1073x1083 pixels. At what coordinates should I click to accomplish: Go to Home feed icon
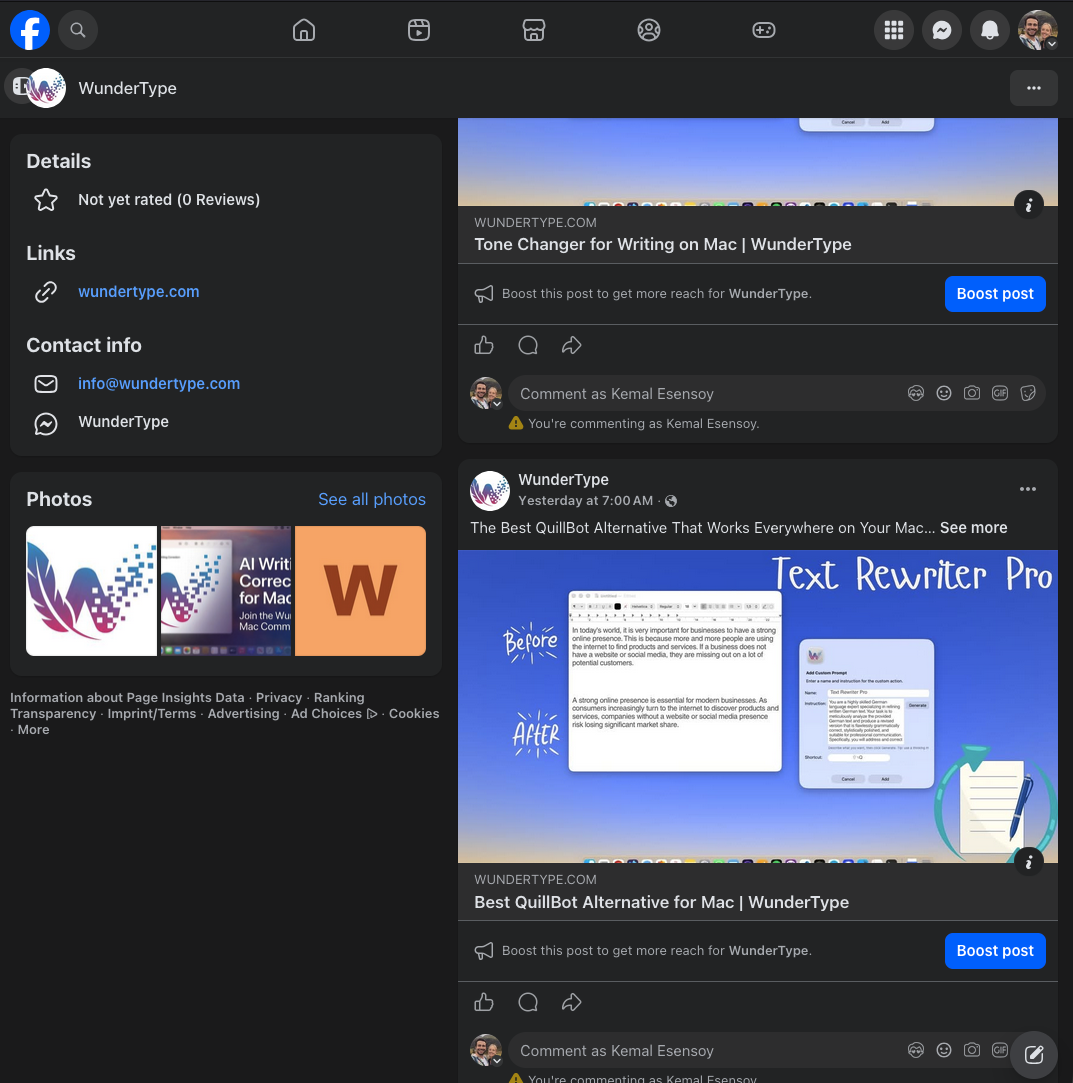point(304,30)
